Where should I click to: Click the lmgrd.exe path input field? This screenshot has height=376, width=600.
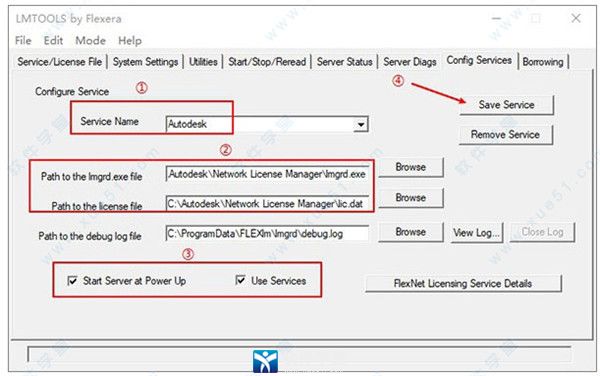pyautogui.click(x=267, y=174)
